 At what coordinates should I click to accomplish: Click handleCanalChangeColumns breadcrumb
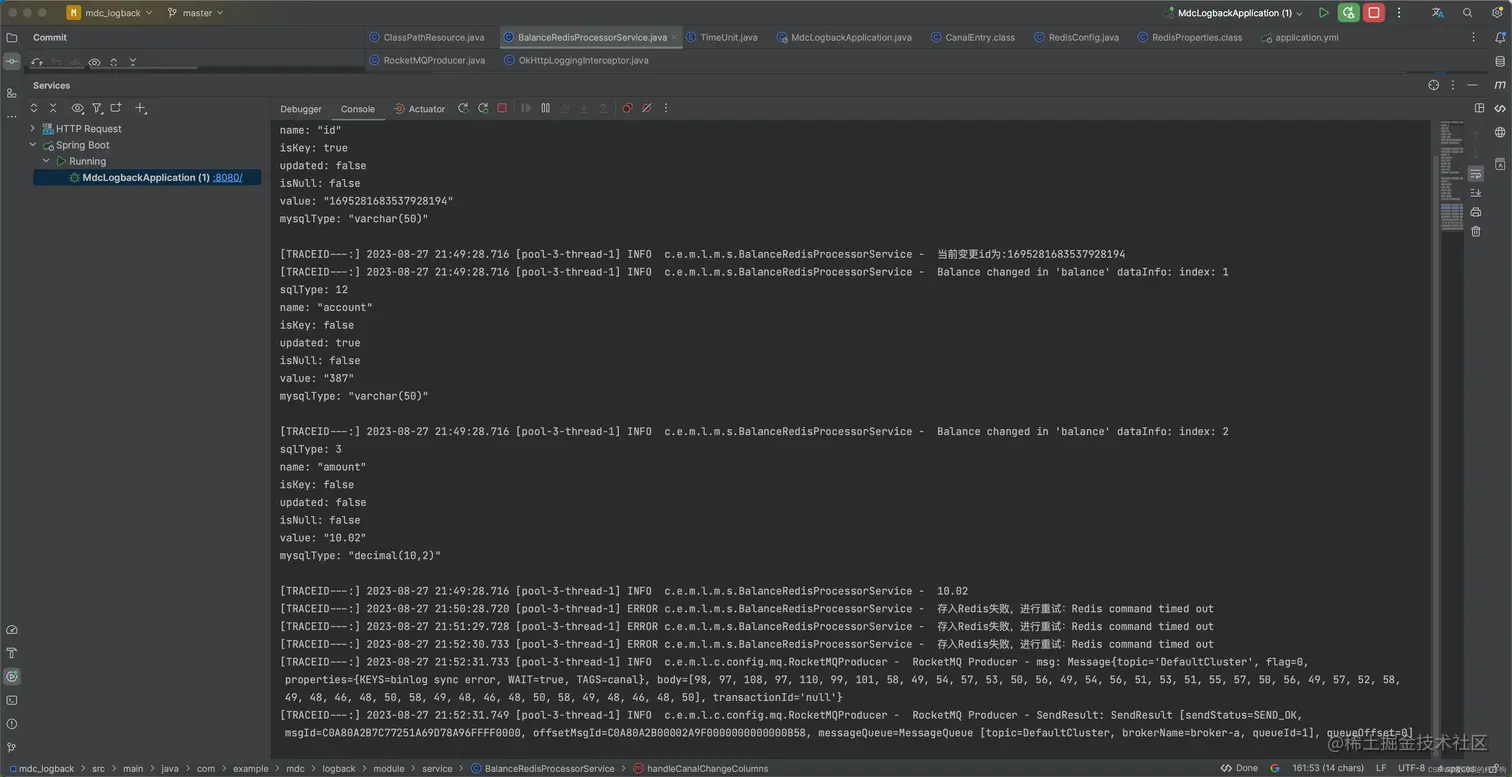coord(700,768)
